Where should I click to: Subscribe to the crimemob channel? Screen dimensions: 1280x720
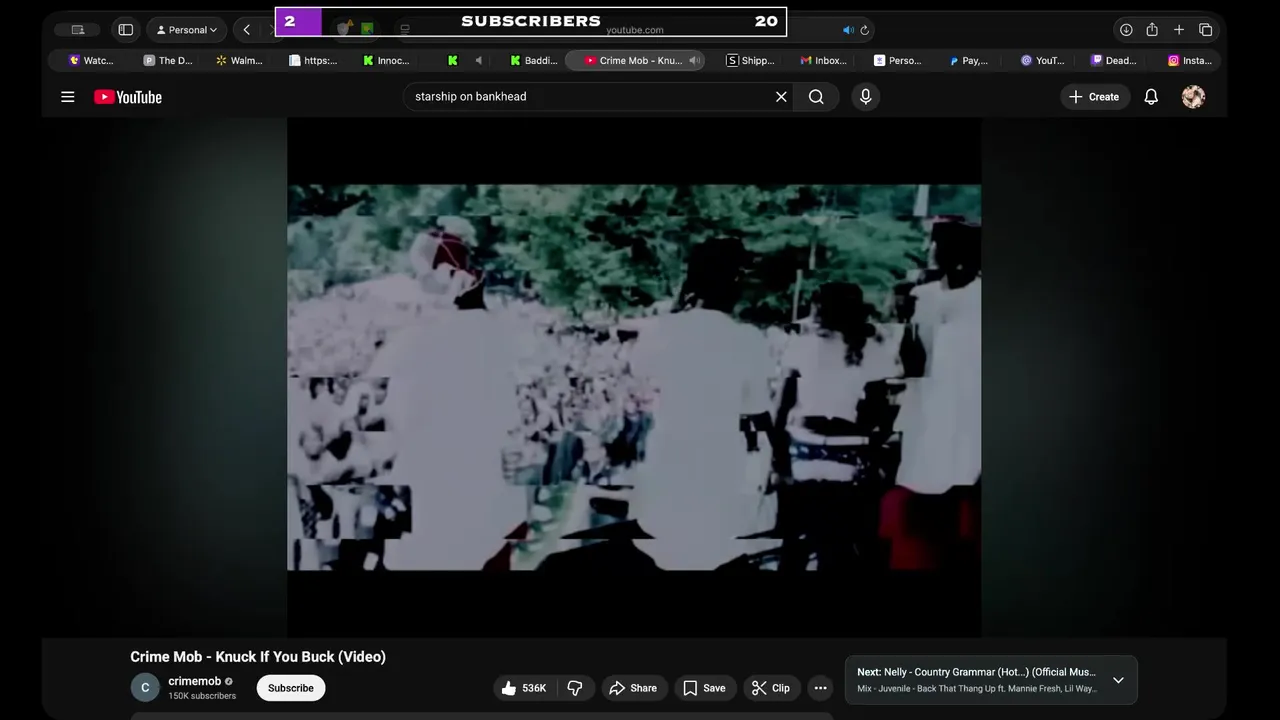pos(291,688)
